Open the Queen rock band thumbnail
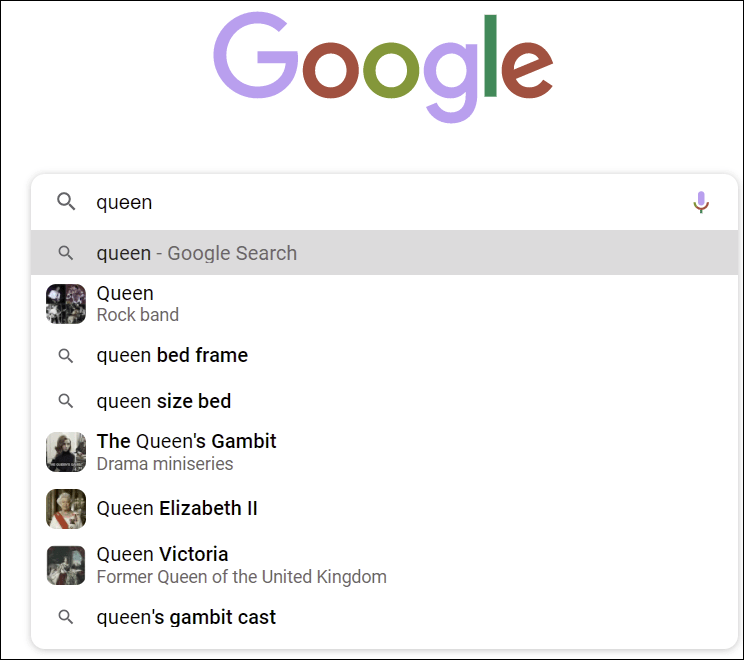 66,304
